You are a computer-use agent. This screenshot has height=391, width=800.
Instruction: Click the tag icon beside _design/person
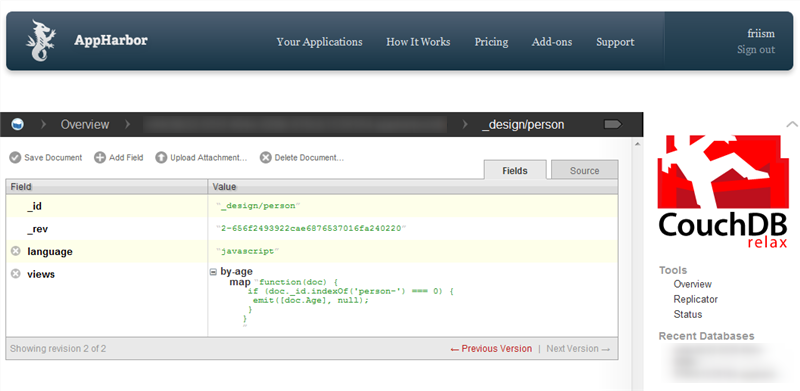pos(613,124)
